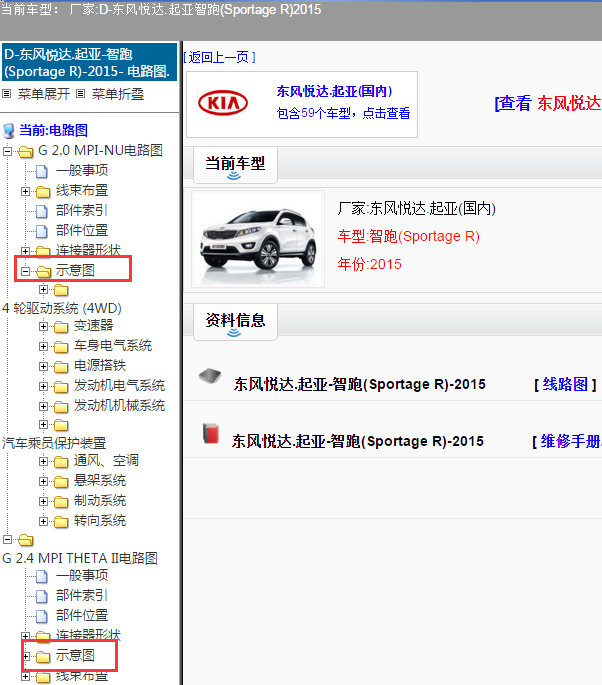Click 菜单展开 to expand the menu
602x685 pixels.
pyautogui.click(x=44, y=94)
